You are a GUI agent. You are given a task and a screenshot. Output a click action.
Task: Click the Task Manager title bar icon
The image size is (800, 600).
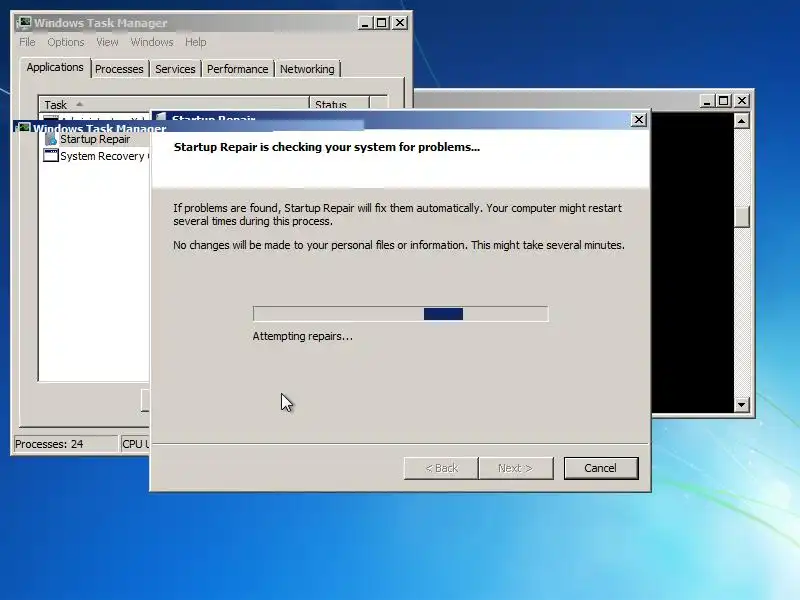point(24,22)
